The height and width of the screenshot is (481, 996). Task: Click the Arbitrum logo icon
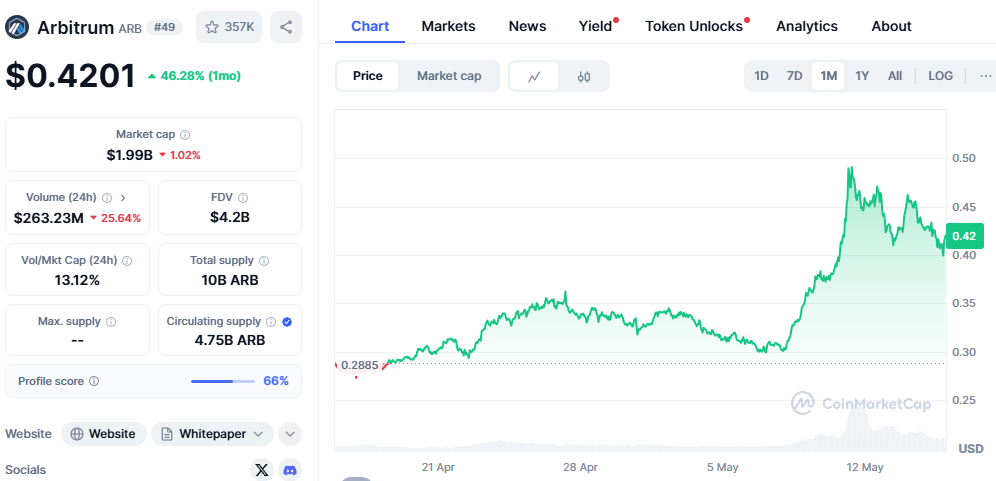click(17, 27)
